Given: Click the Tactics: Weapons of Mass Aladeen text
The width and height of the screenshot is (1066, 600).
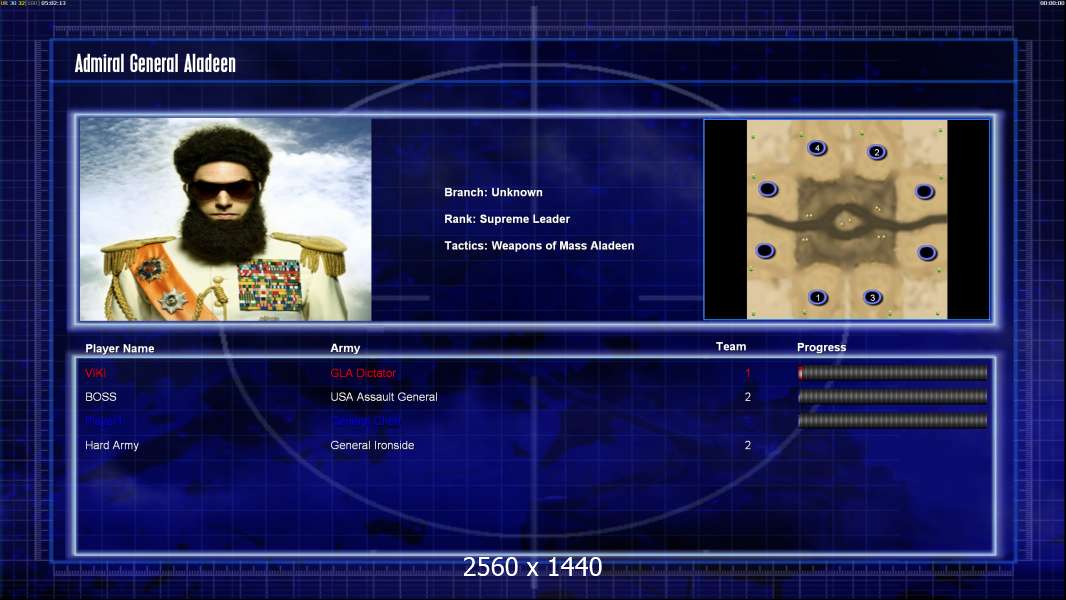Looking at the screenshot, I should pos(539,246).
